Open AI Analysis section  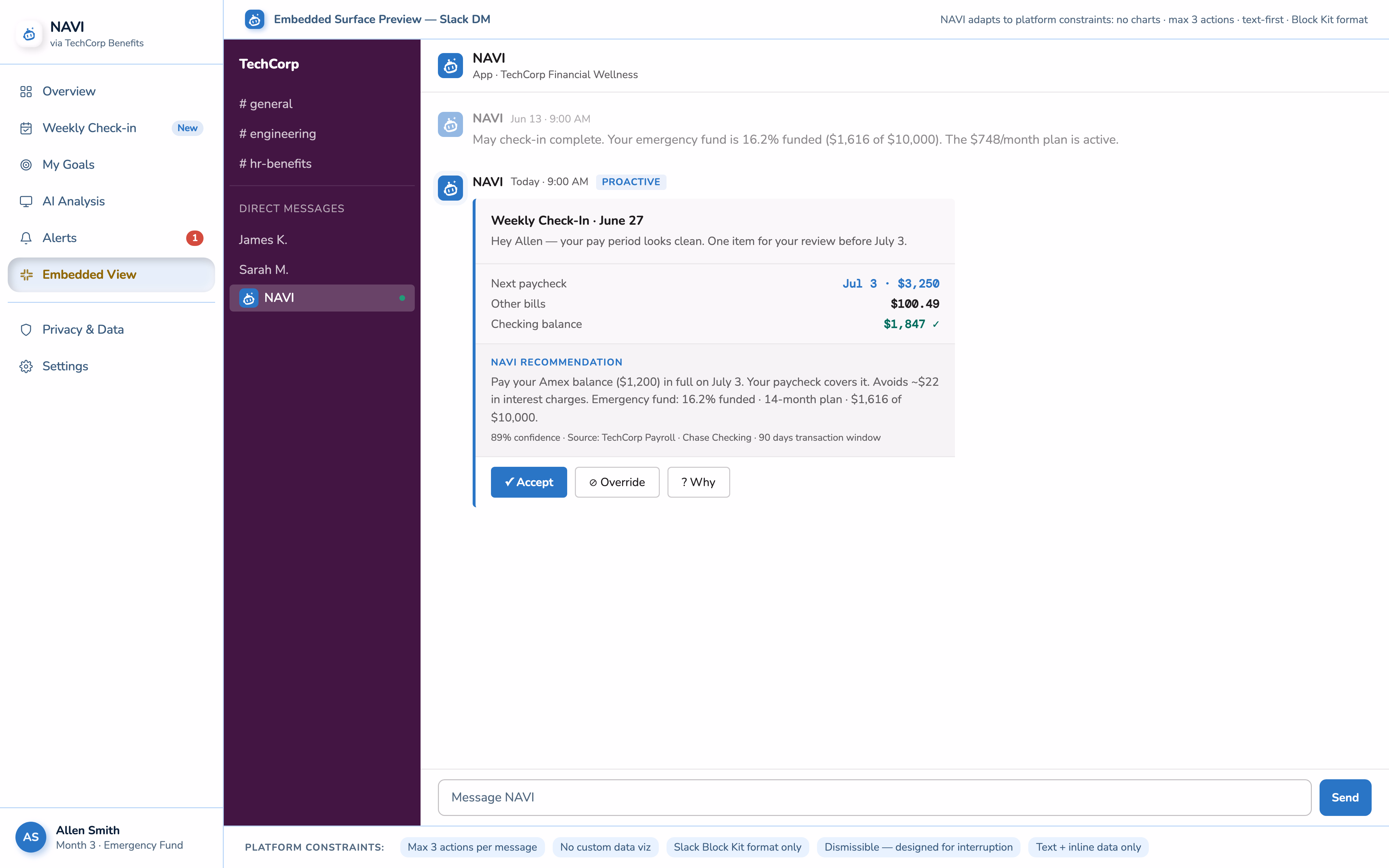click(111, 202)
